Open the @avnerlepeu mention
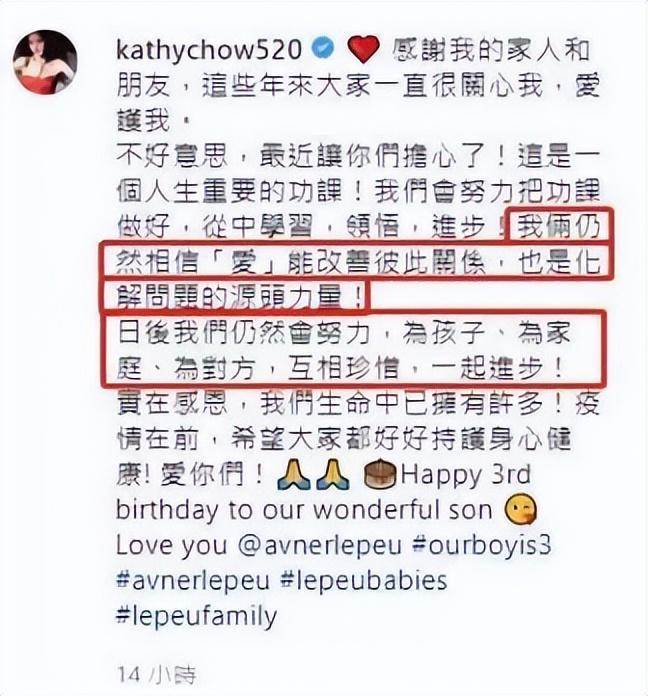Screen dimensions: 648x696 pyautogui.click(x=320, y=546)
